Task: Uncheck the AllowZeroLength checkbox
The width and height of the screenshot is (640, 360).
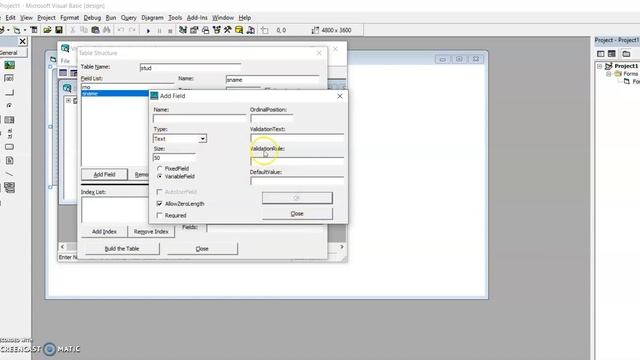Action: 160,203
